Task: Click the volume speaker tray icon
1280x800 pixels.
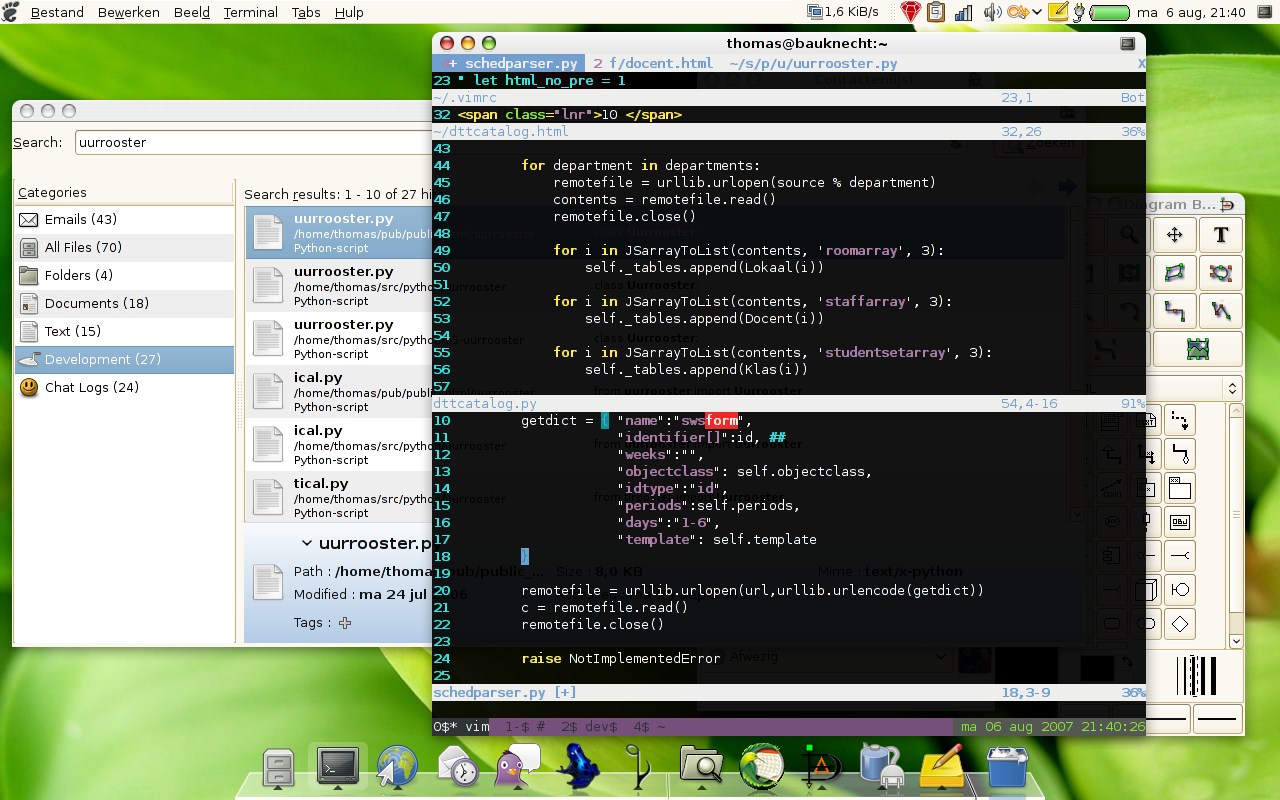Action: [992, 12]
